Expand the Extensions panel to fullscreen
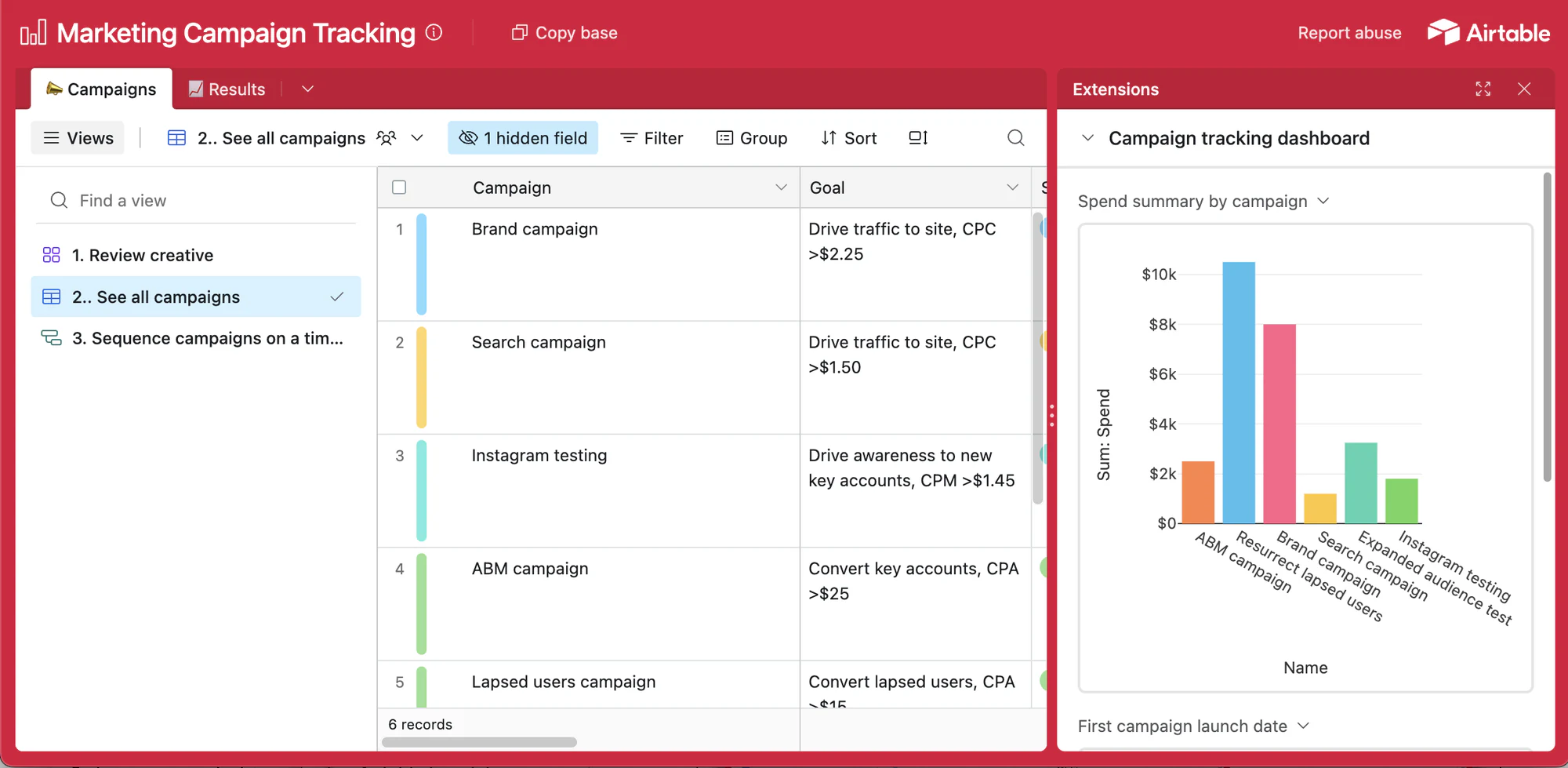 1483,89
